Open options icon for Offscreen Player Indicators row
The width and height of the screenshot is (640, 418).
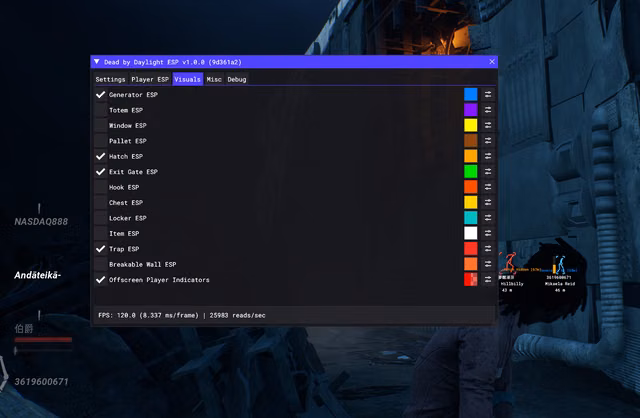pyautogui.click(x=488, y=280)
